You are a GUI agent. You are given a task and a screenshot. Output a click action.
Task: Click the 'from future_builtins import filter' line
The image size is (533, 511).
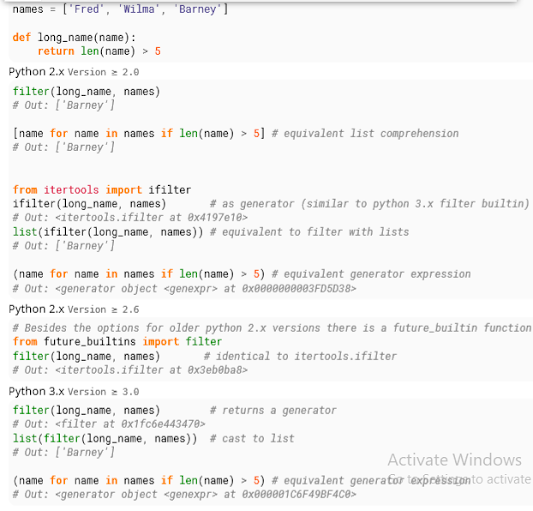pos(117,341)
